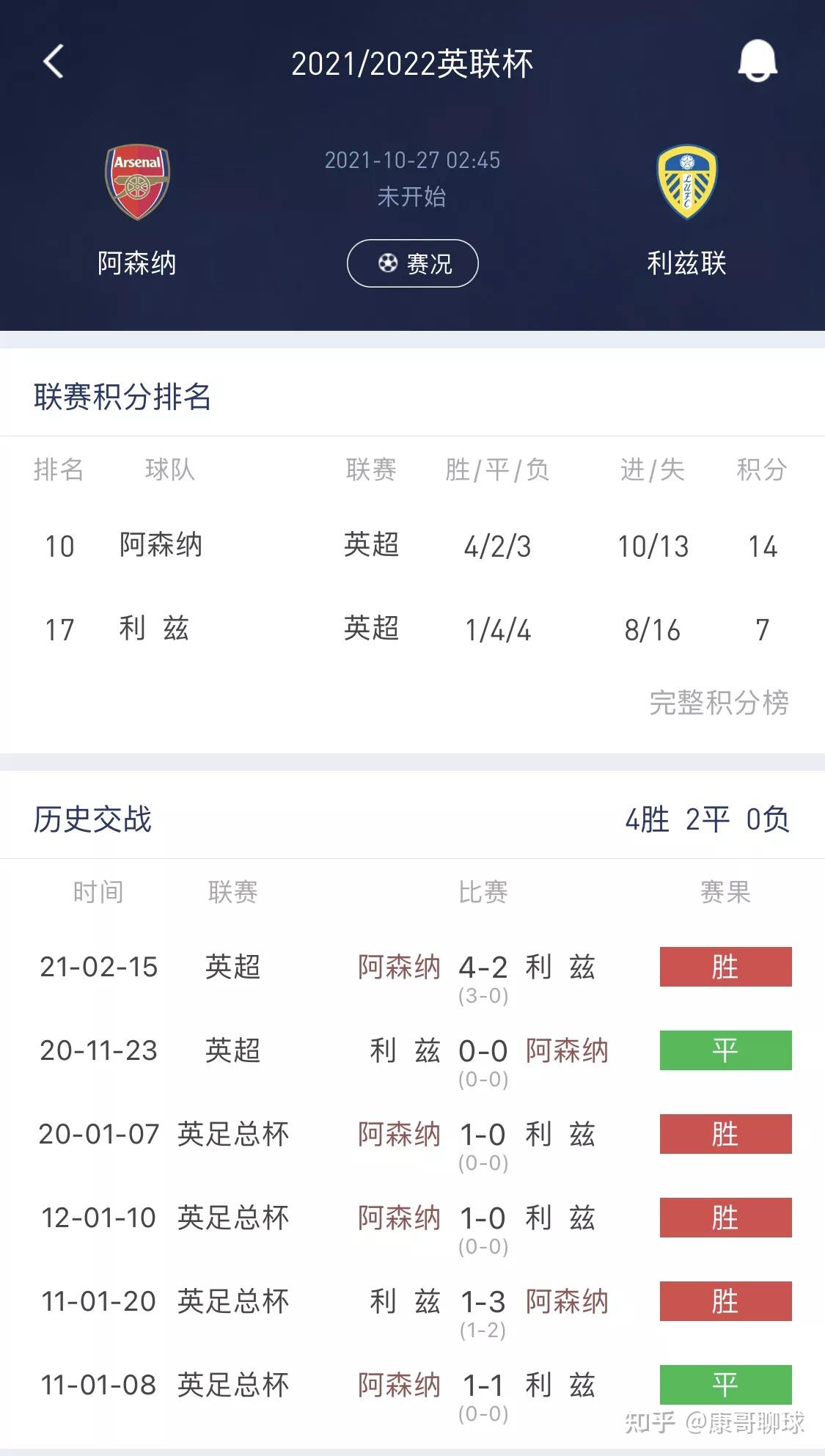Tap the match kickoff time 2021-10-27 02:45

point(412,158)
